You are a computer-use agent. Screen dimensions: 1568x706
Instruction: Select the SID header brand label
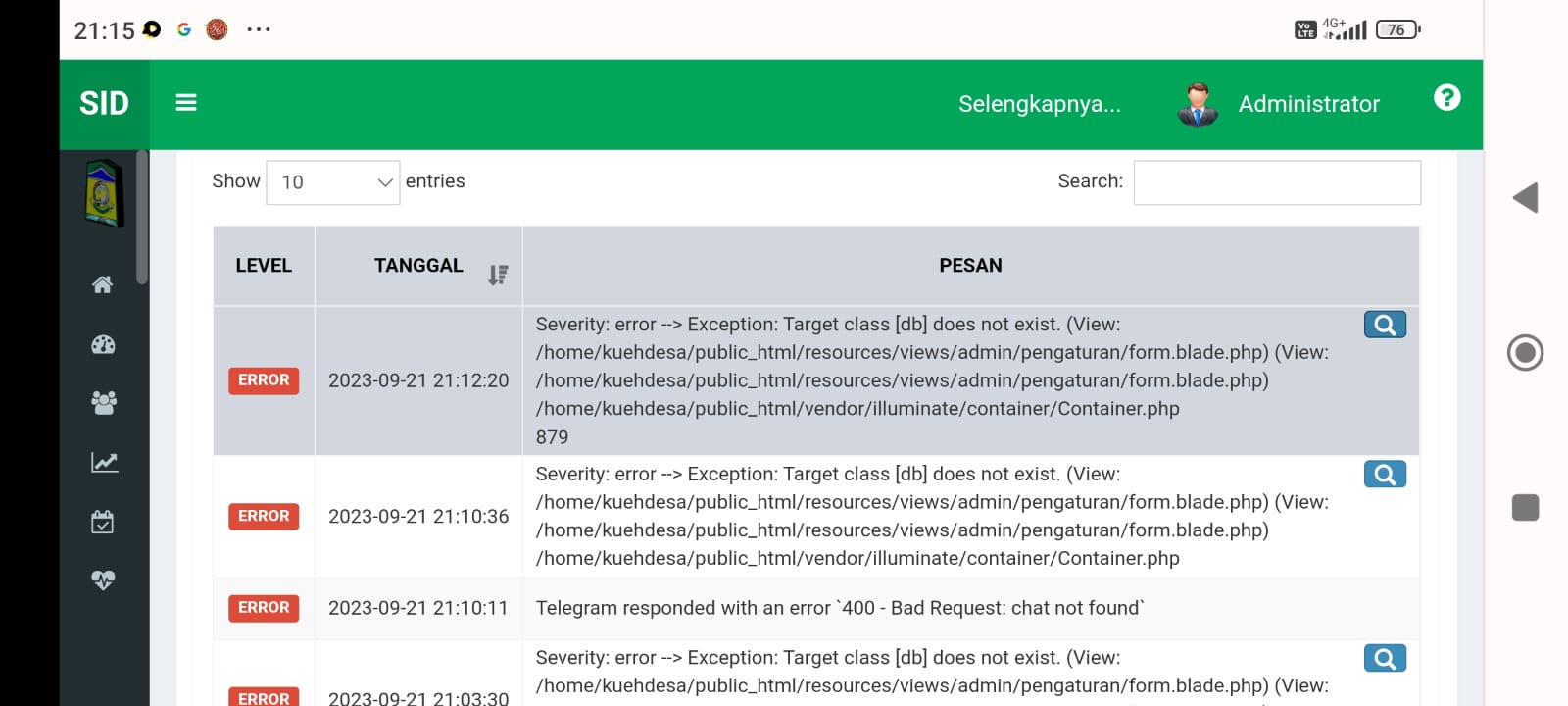(104, 104)
